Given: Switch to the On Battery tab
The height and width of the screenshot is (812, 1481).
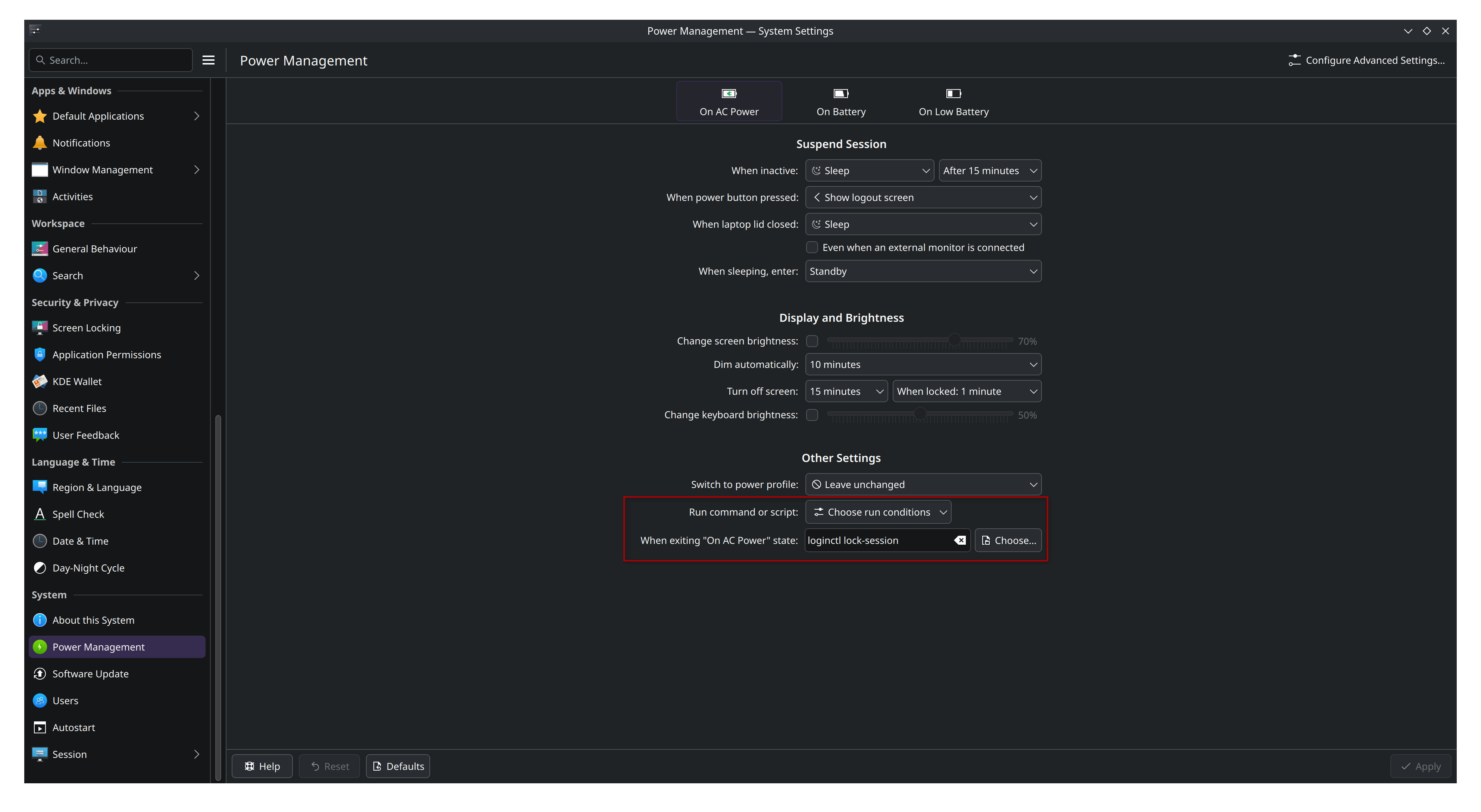Looking at the screenshot, I should [x=840, y=102].
